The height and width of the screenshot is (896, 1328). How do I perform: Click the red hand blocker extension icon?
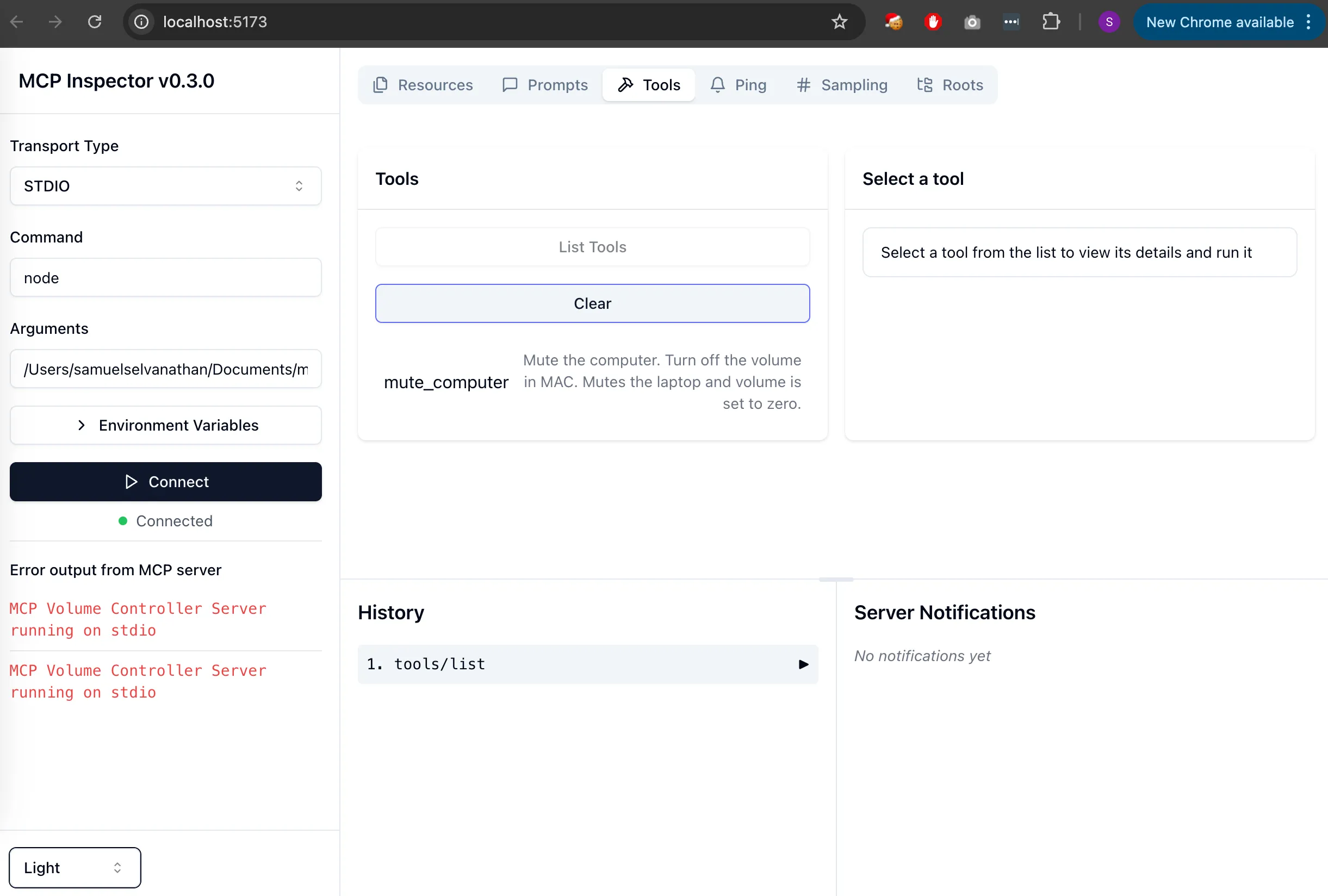[x=933, y=22]
